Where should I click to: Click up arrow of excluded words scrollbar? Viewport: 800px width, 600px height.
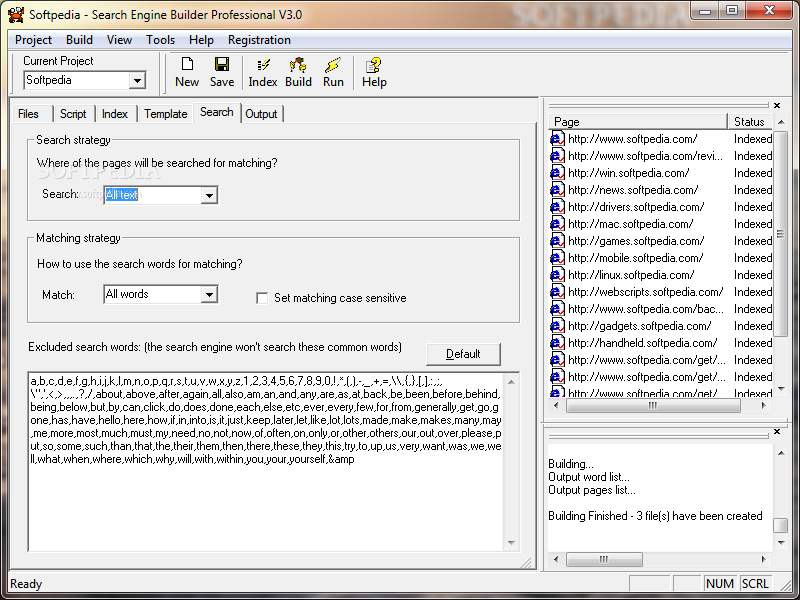[511, 382]
